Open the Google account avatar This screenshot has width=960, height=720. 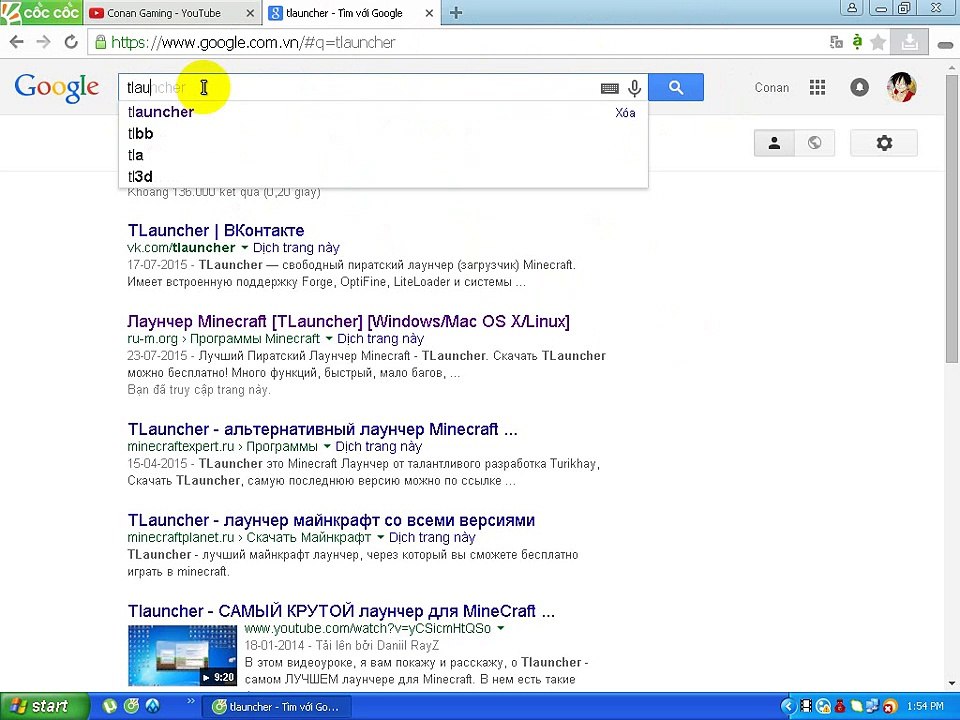point(901,87)
